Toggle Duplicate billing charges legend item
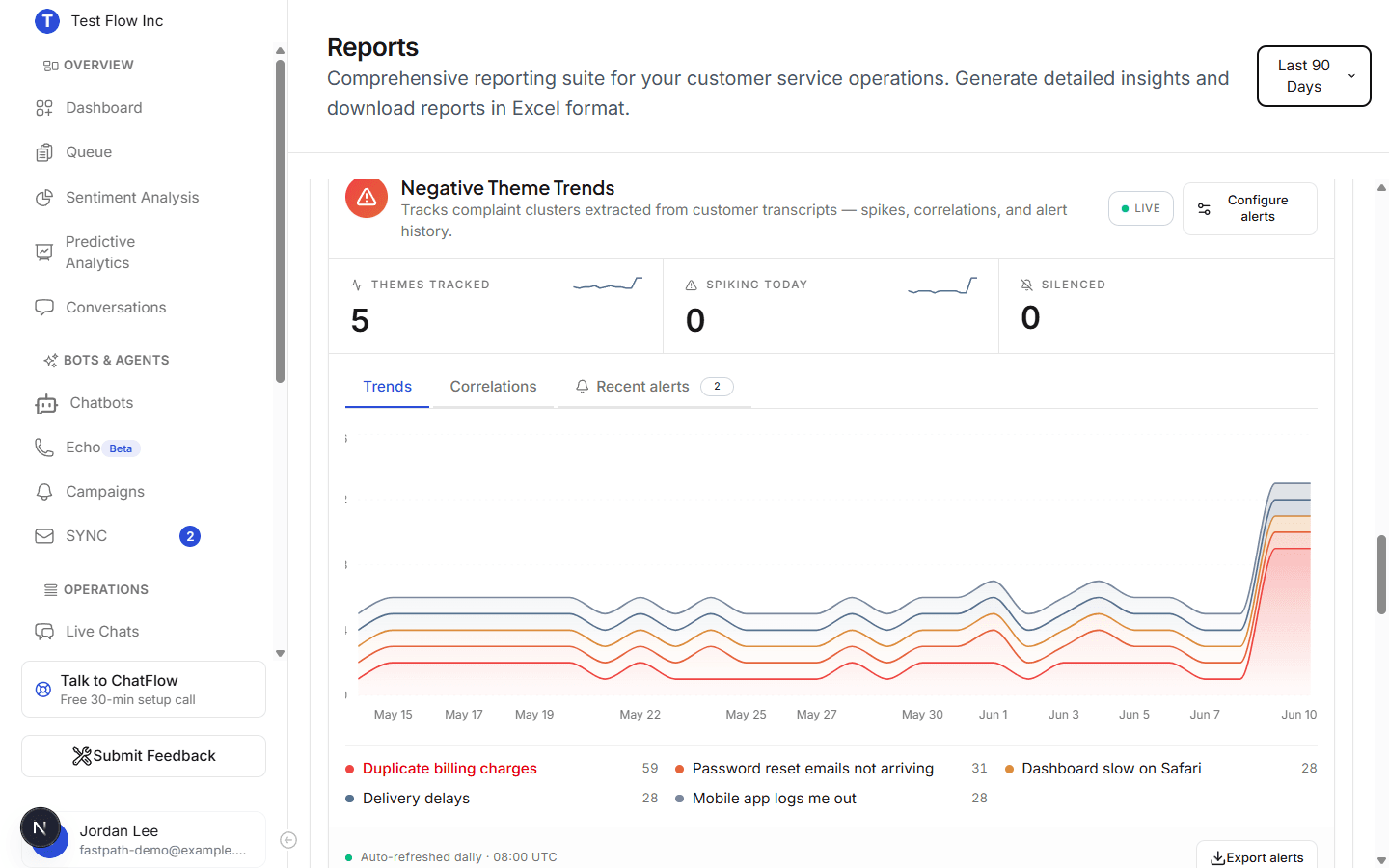The image size is (1389, 868). point(502,769)
